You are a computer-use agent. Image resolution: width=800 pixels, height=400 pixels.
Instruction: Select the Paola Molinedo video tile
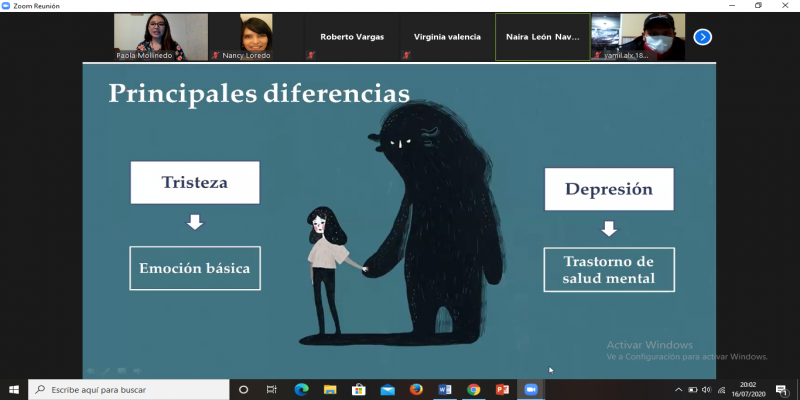click(161, 37)
